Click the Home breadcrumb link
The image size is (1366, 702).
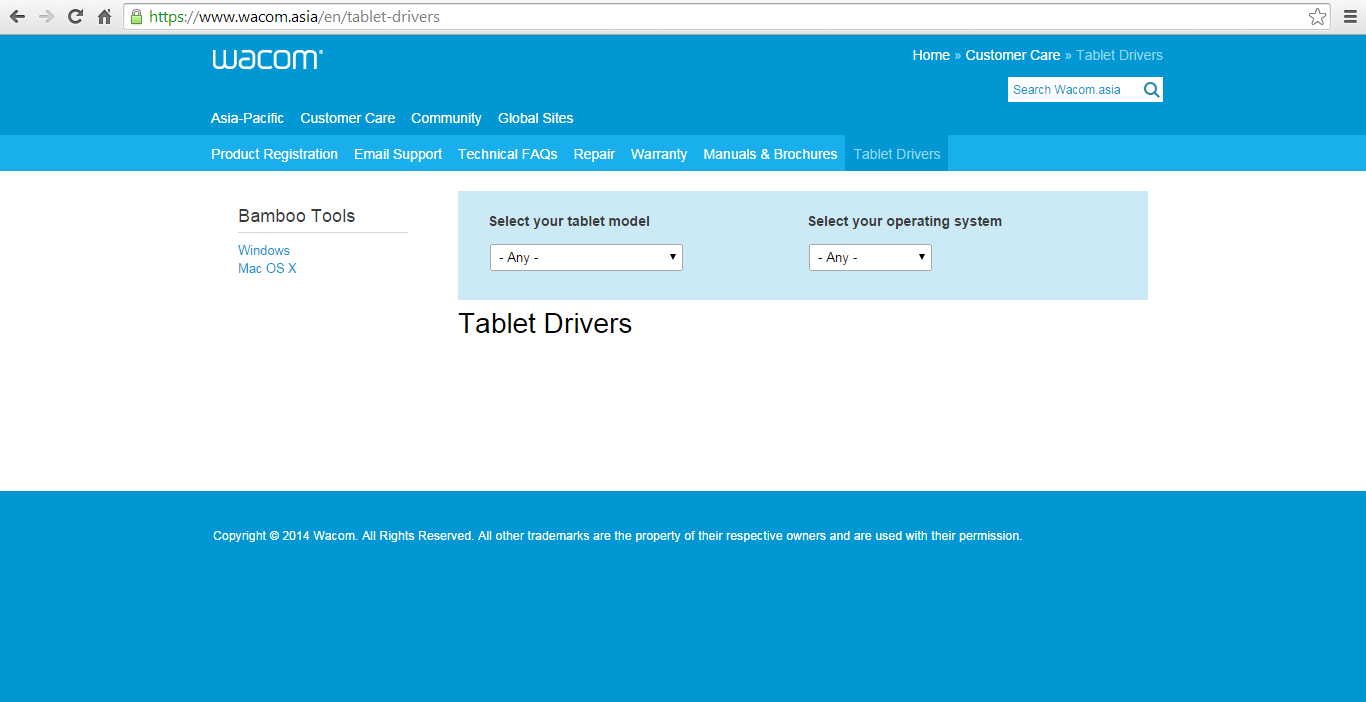(x=931, y=55)
